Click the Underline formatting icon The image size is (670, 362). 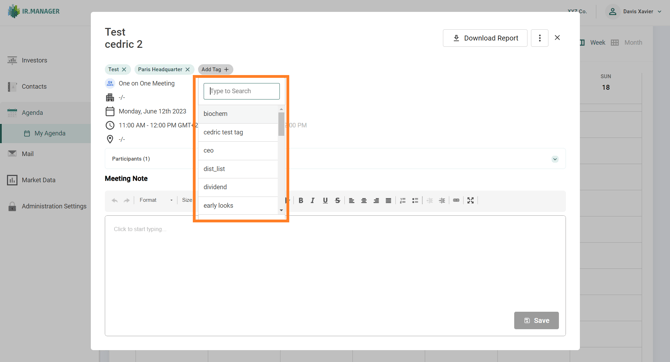point(325,200)
